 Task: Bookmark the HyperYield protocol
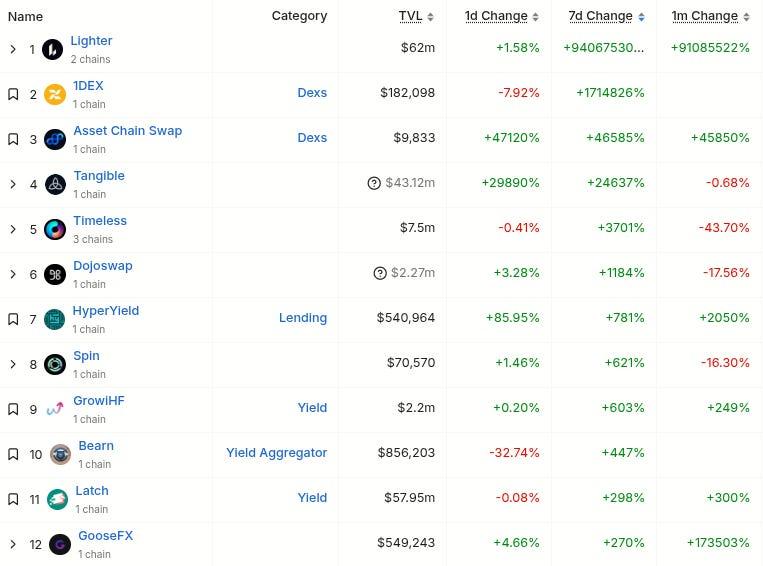tap(13, 319)
